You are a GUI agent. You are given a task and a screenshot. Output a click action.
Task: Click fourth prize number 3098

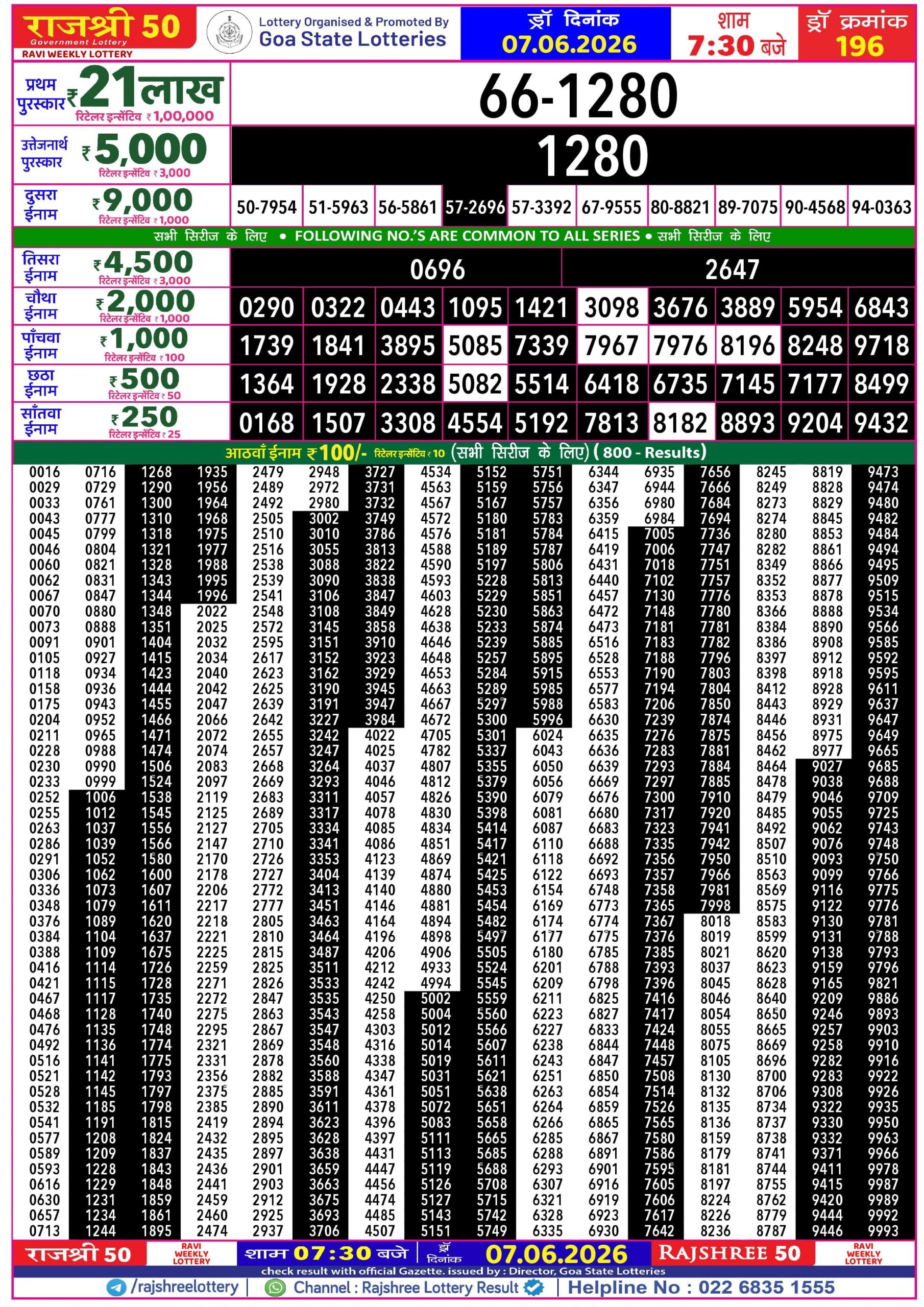[x=612, y=308]
